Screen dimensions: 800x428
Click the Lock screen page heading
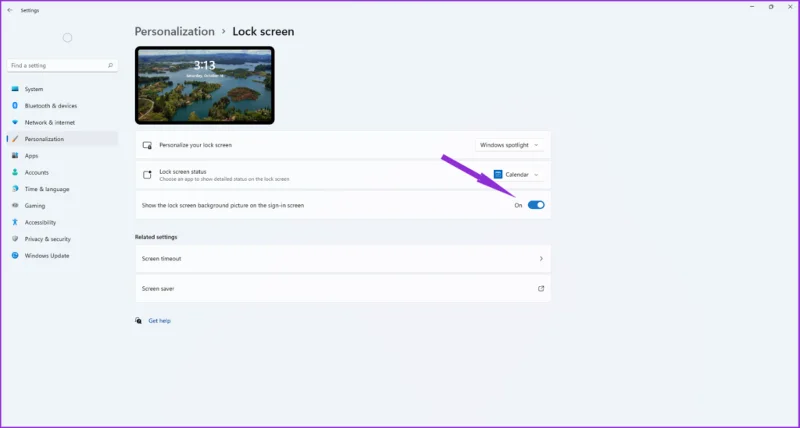click(x=263, y=32)
